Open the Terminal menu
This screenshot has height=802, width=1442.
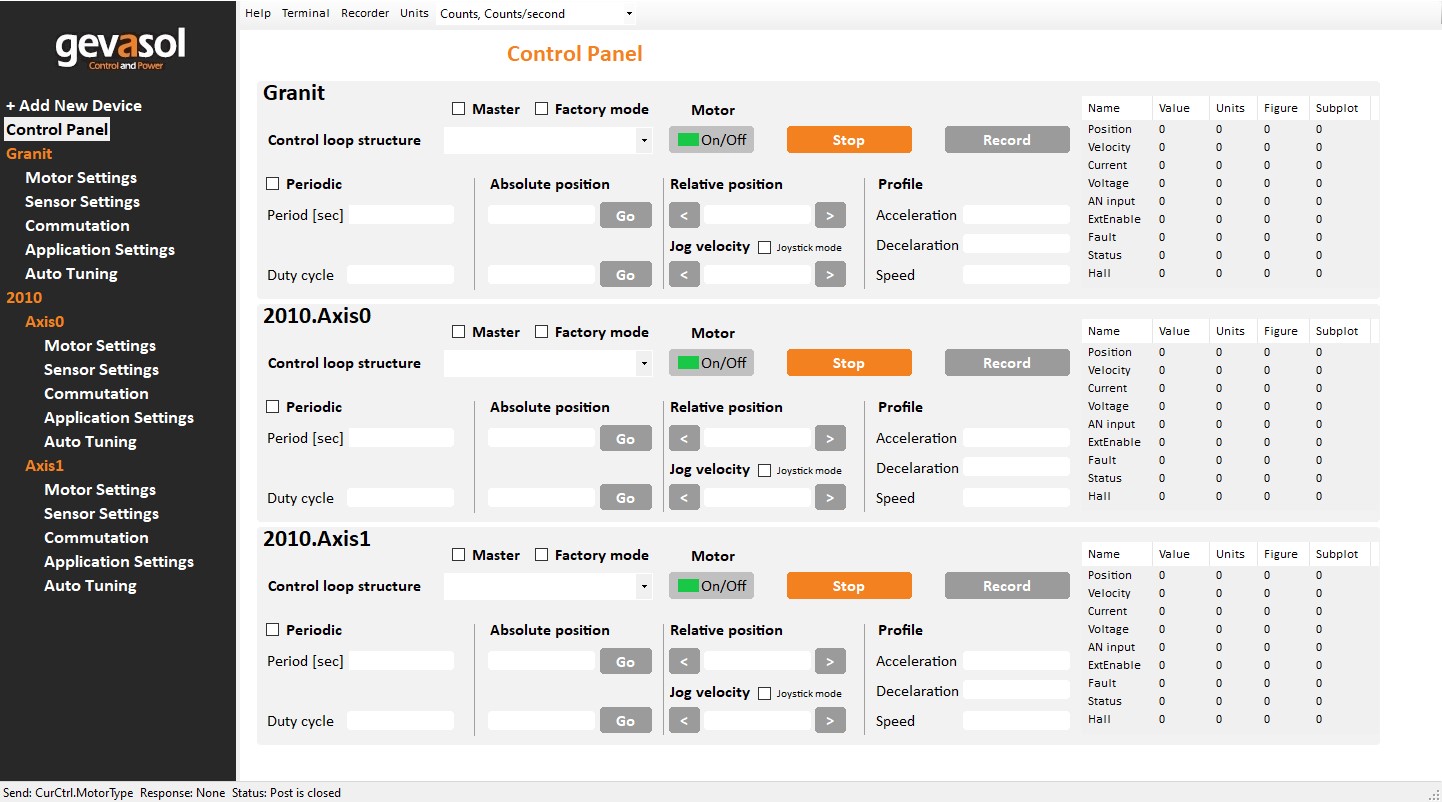pyautogui.click(x=305, y=14)
